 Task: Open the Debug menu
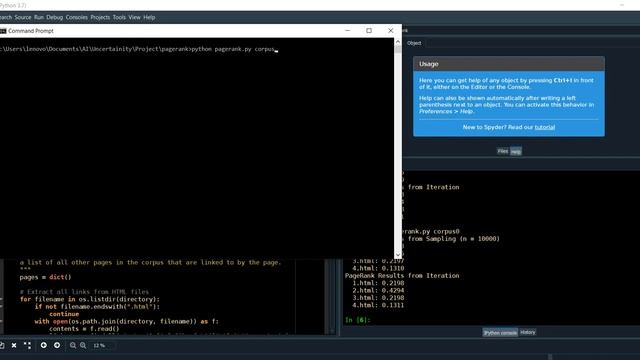coord(55,18)
